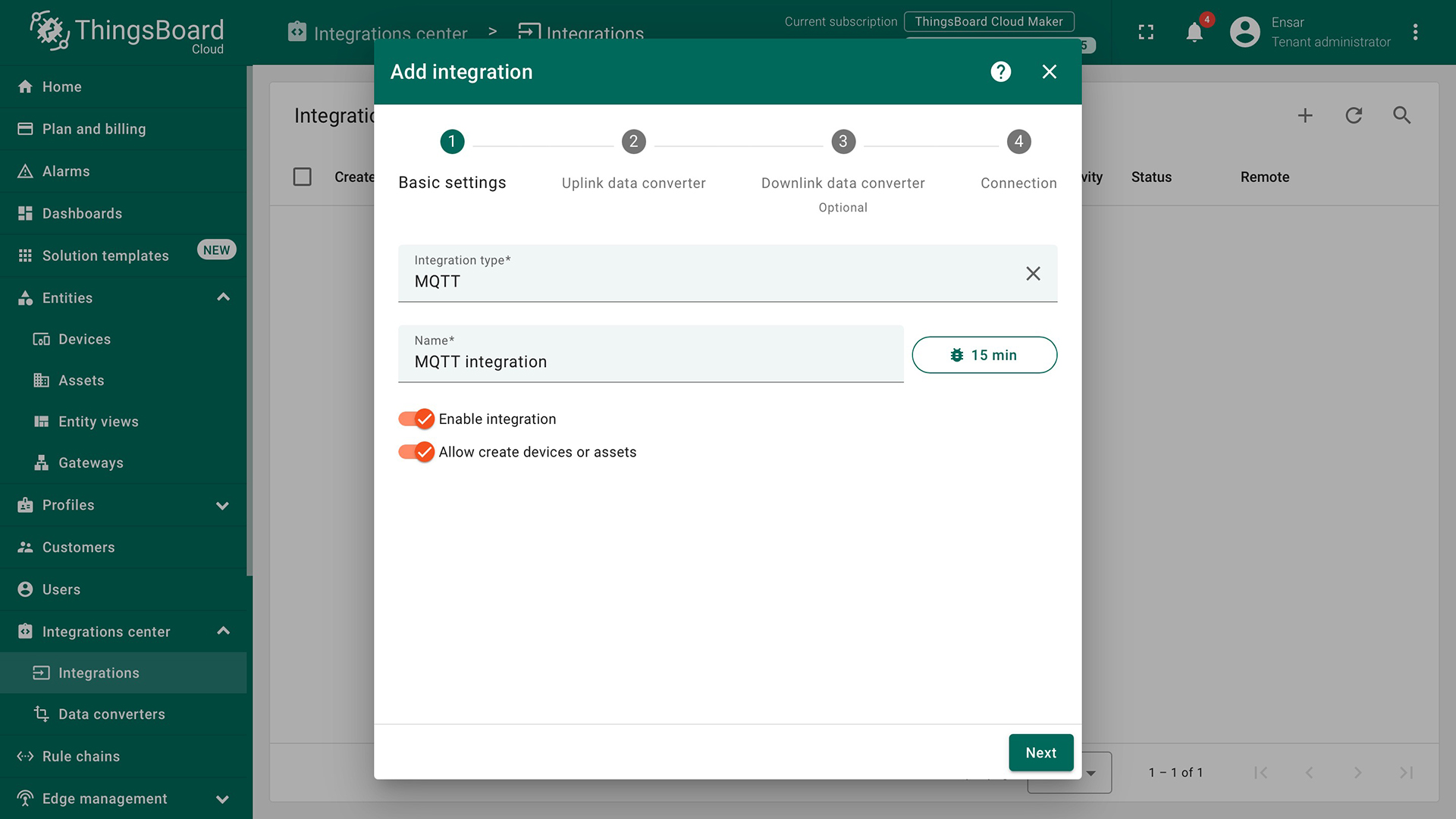Tick the select-all checkbox in table header
This screenshot has width=1456, height=819.
(x=303, y=176)
